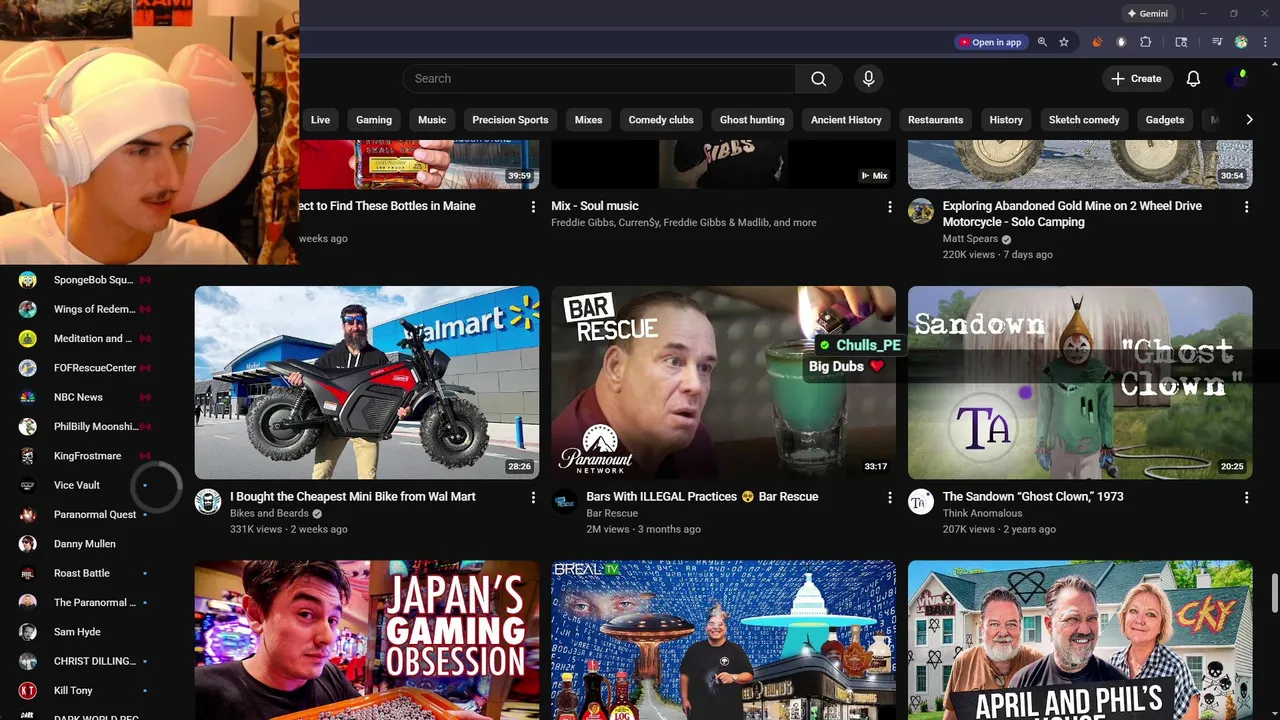Open the orange extension icon

click(1097, 42)
